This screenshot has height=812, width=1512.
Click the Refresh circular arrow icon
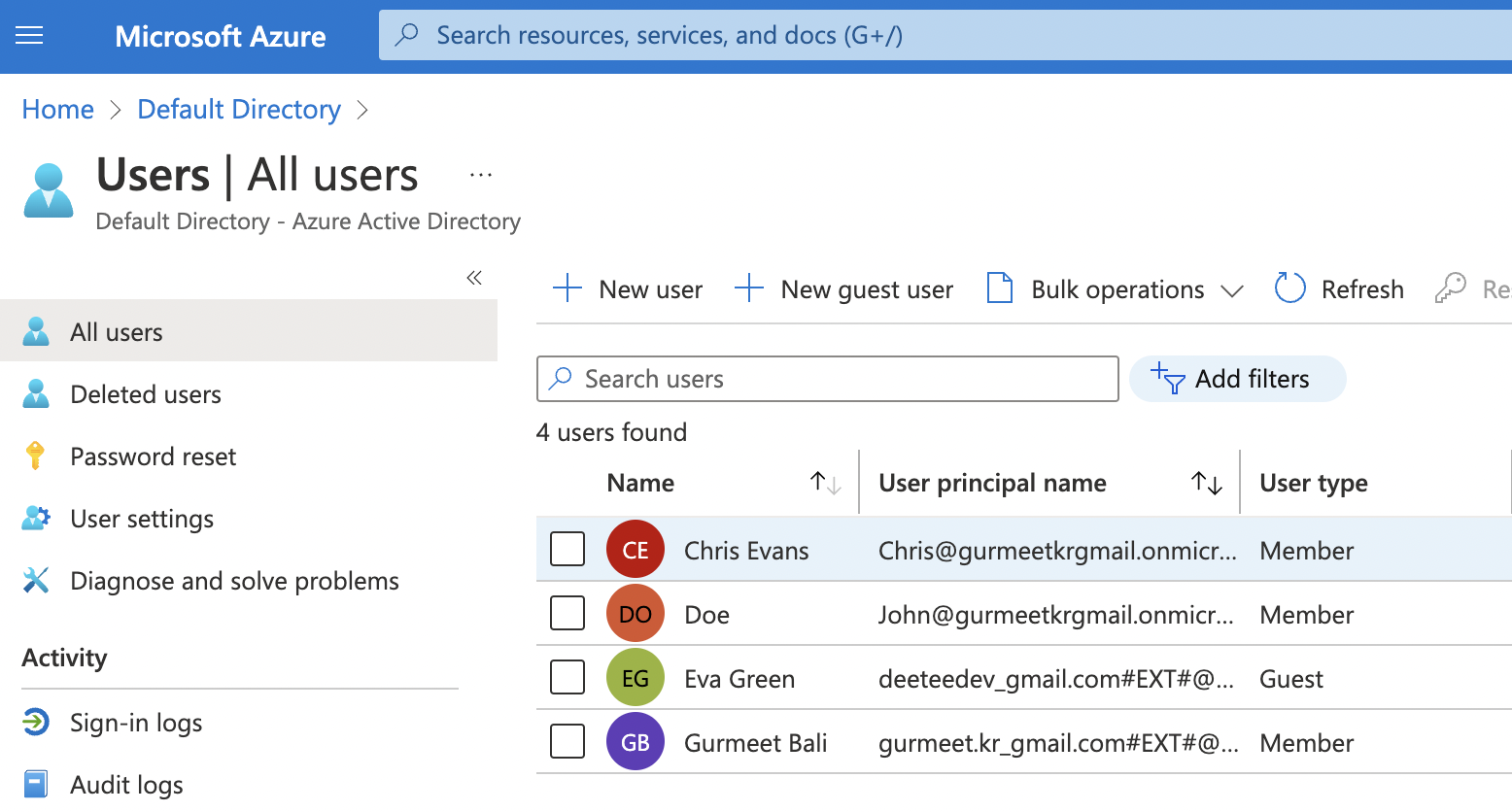pyautogui.click(x=1289, y=288)
